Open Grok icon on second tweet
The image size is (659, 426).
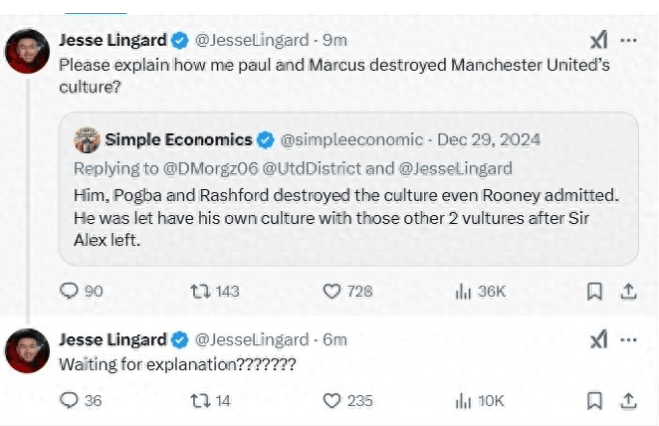pos(598,341)
